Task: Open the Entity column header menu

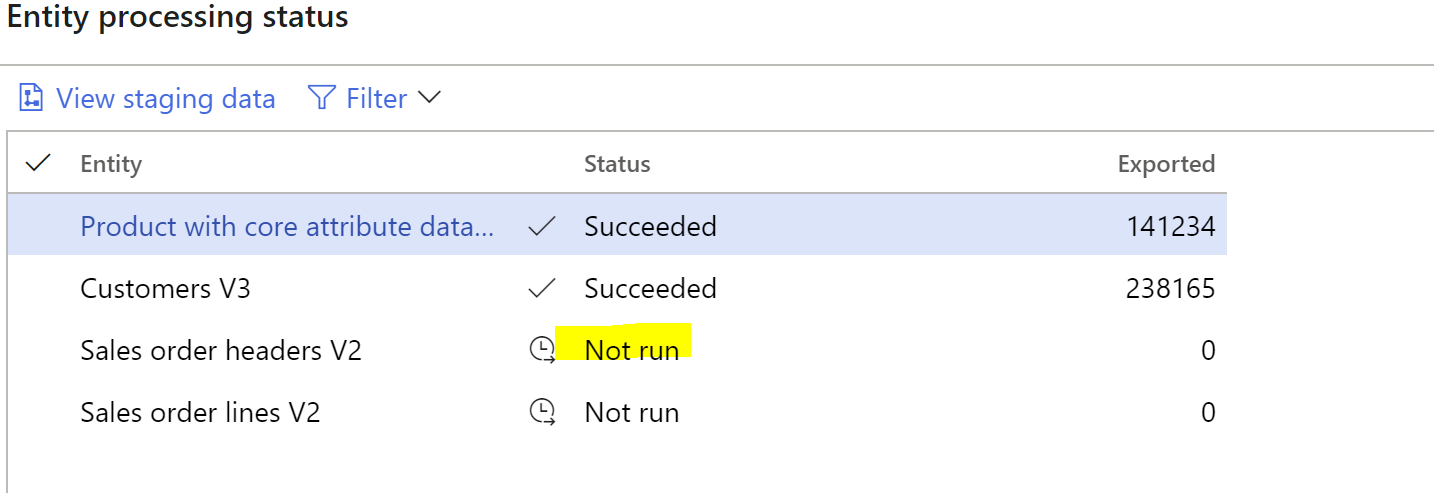Action: (111, 164)
